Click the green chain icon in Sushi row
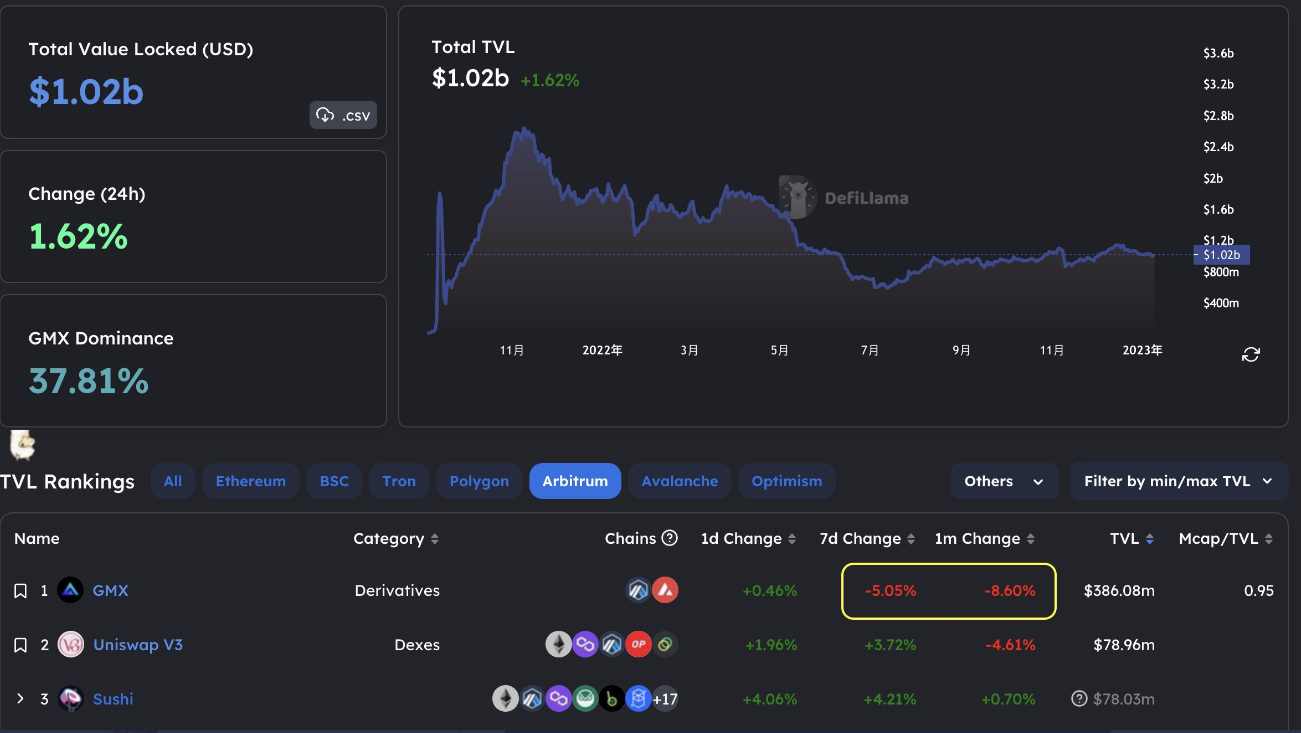The width and height of the screenshot is (1301, 733). pyautogui.click(x=585, y=698)
